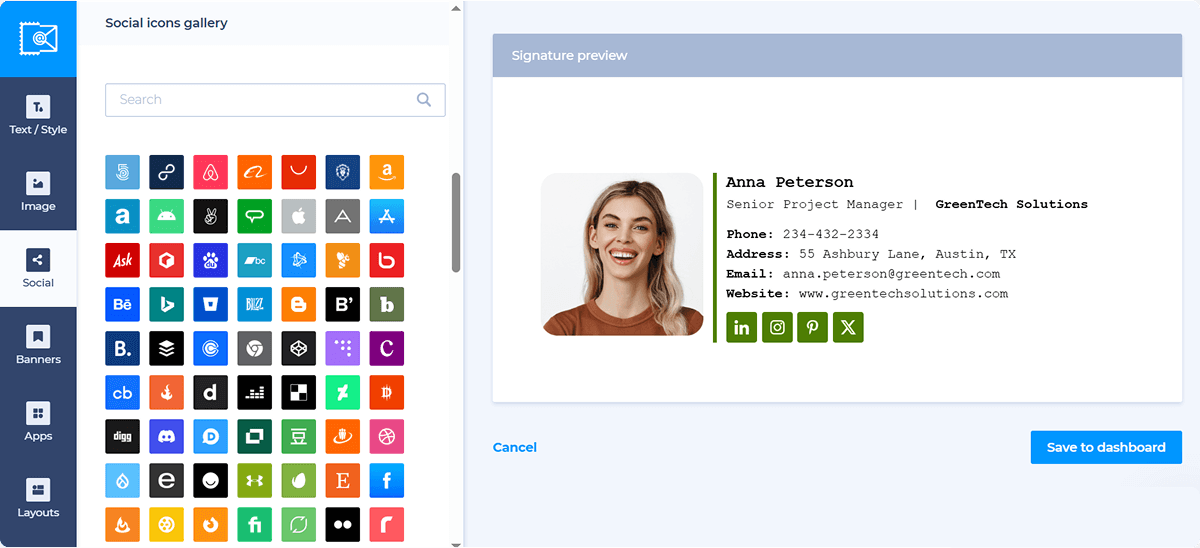1200x548 pixels.
Task: Select the Drupal droplet icon
Action: [122, 480]
